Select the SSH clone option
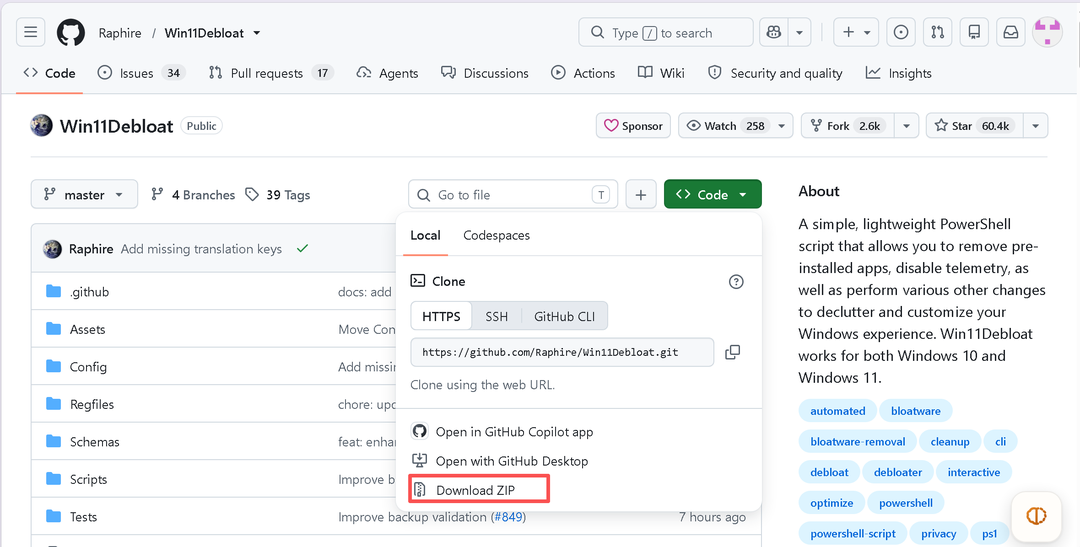The height and width of the screenshot is (547, 1080). click(x=497, y=316)
